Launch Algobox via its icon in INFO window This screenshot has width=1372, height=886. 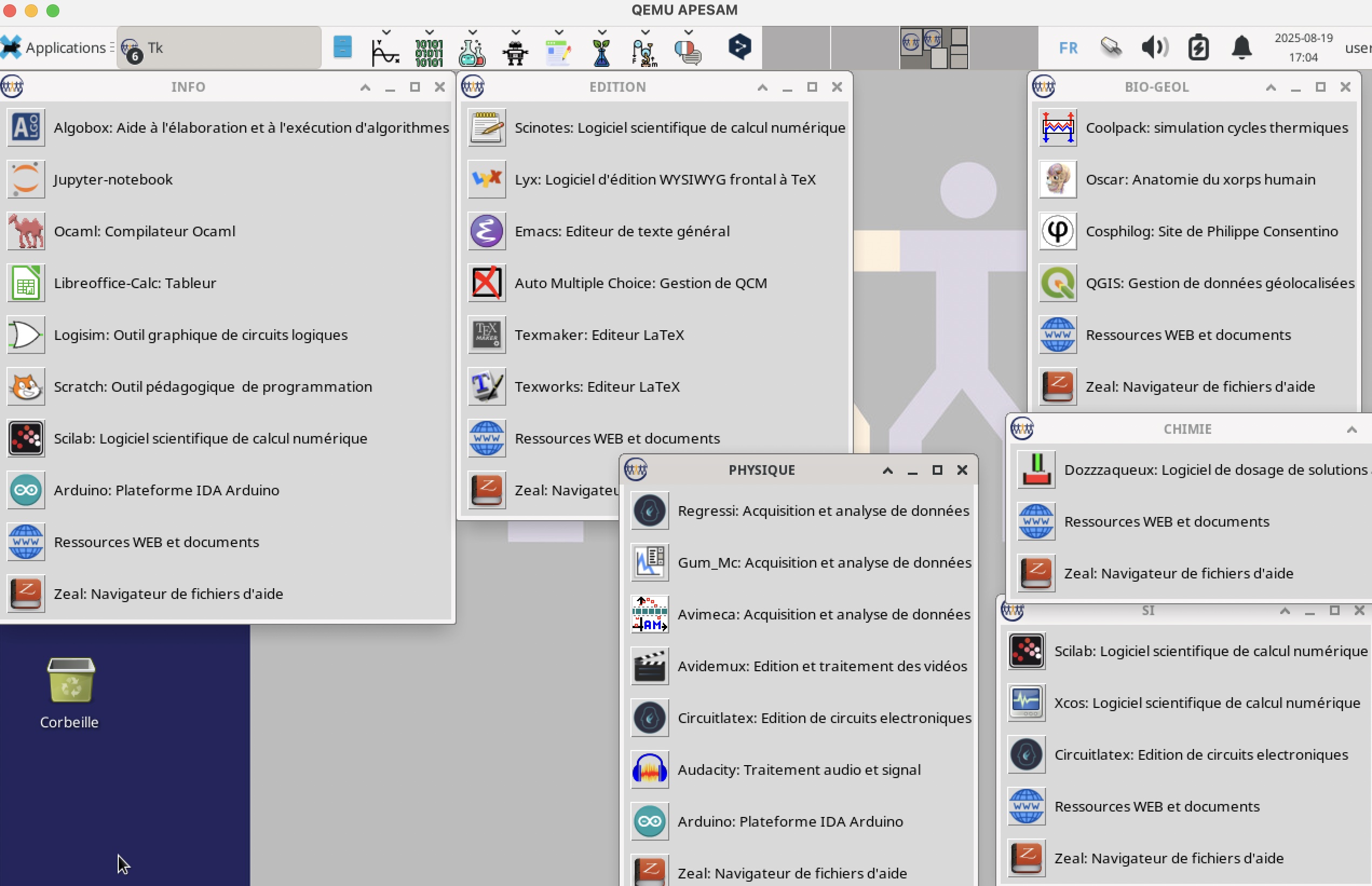(x=26, y=128)
